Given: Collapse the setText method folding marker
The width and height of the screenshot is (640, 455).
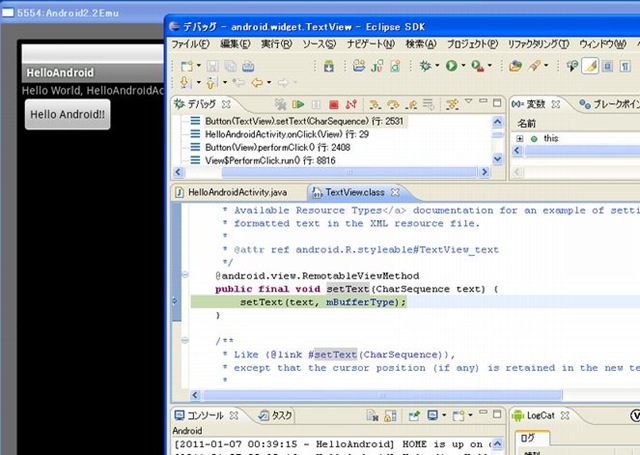Looking at the screenshot, I should click(x=187, y=275).
